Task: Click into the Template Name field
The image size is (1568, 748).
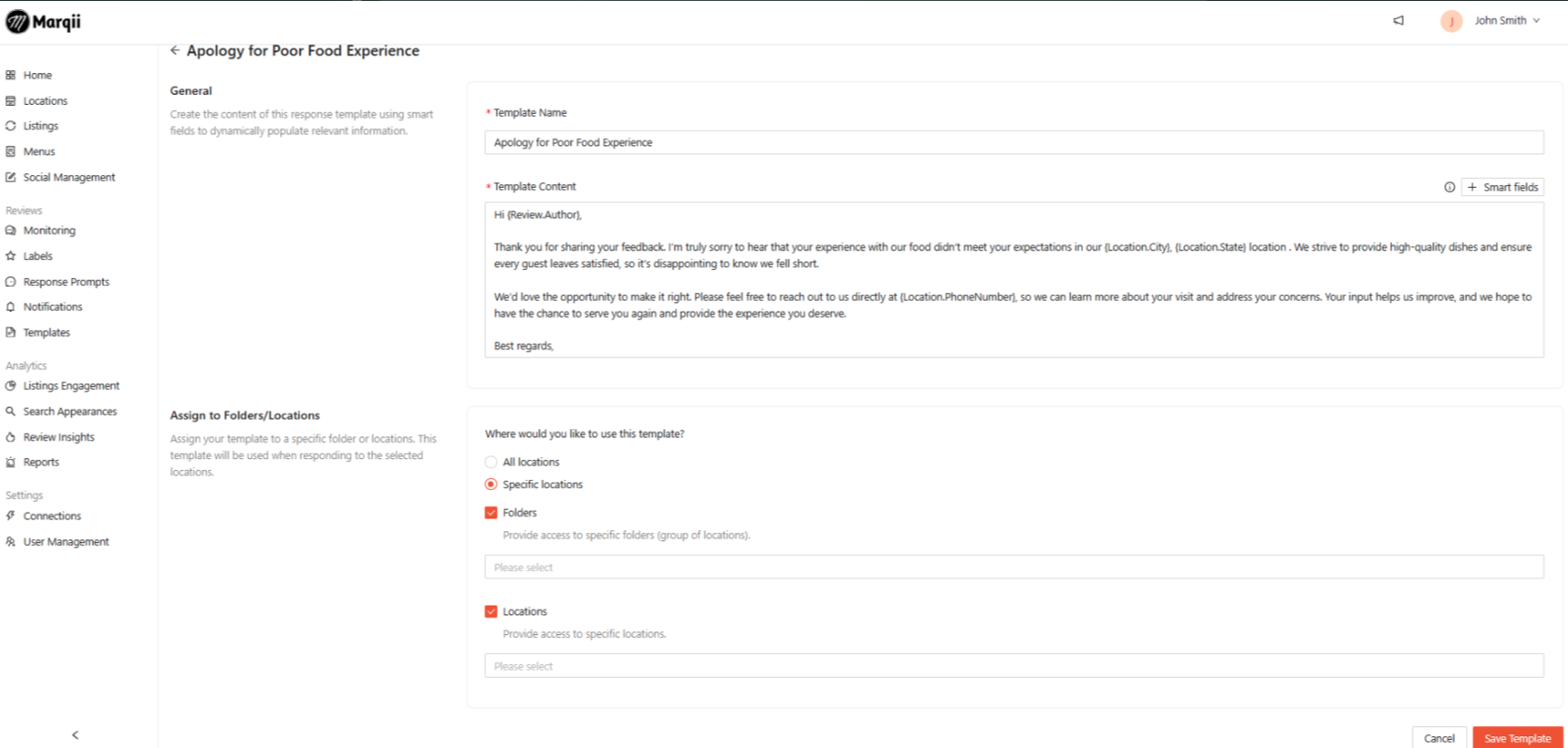Action: pos(1014,142)
